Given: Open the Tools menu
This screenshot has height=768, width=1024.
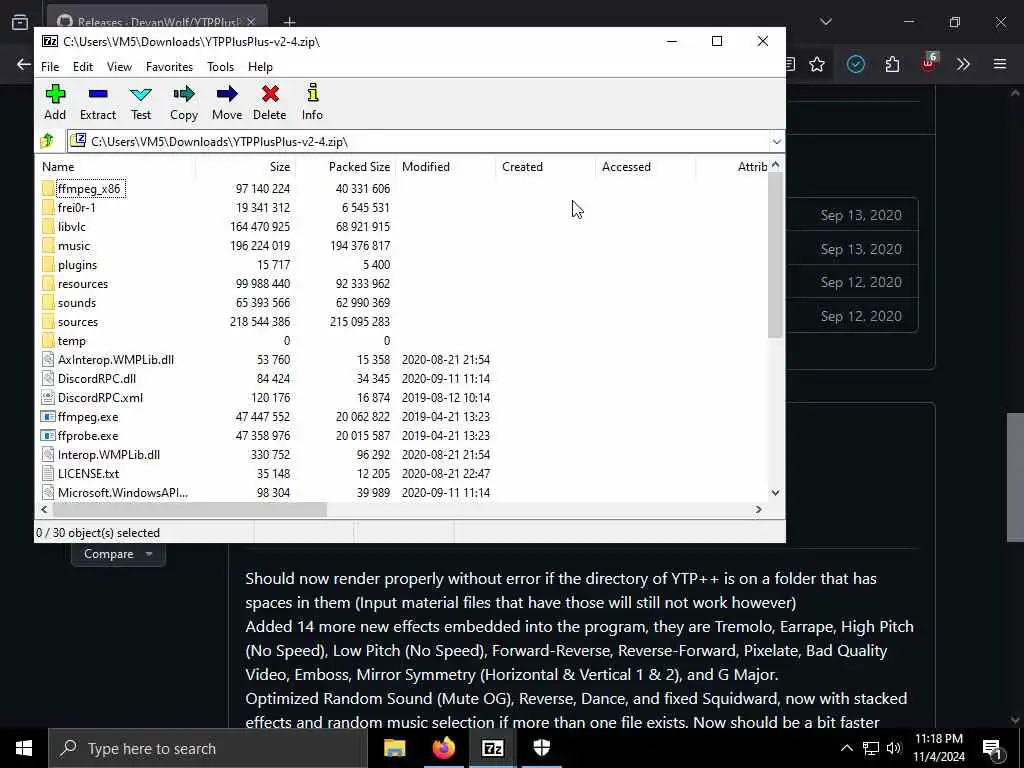Looking at the screenshot, I should (x=220, y=67).
